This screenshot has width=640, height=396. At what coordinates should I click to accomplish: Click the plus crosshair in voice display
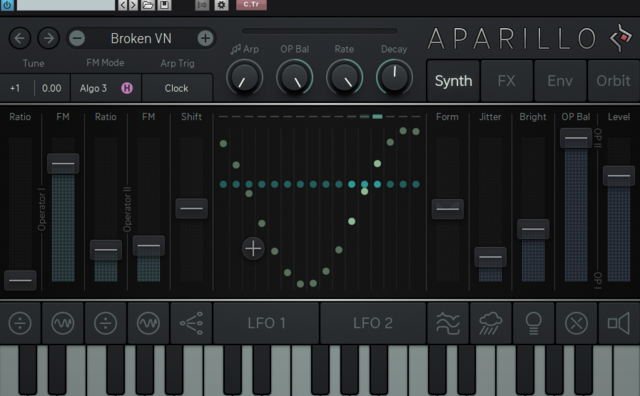[253, 248]
